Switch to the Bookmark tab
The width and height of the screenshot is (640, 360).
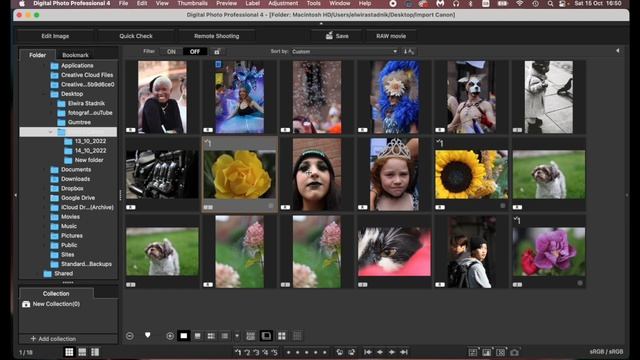(75, 55)
